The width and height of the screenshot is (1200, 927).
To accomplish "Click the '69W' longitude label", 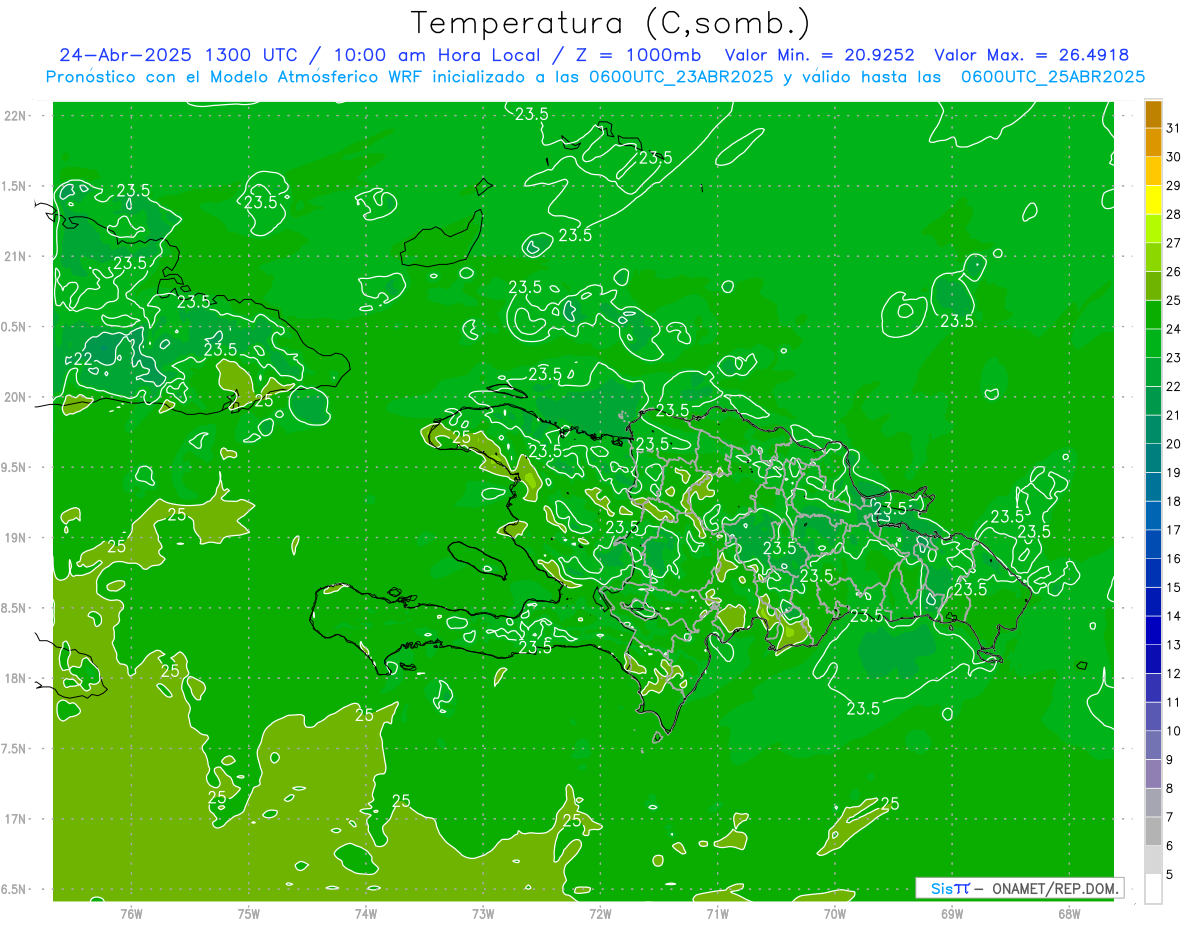I will (x=951, y=913).
